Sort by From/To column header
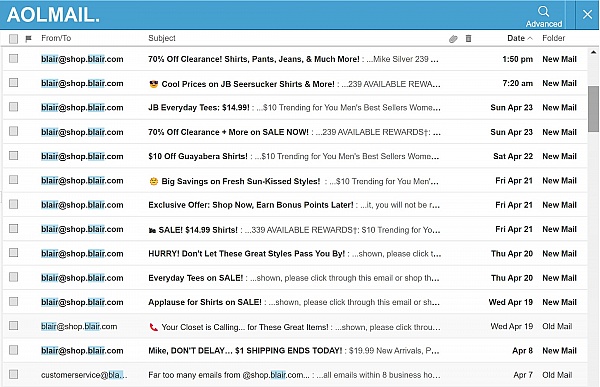 56,38
